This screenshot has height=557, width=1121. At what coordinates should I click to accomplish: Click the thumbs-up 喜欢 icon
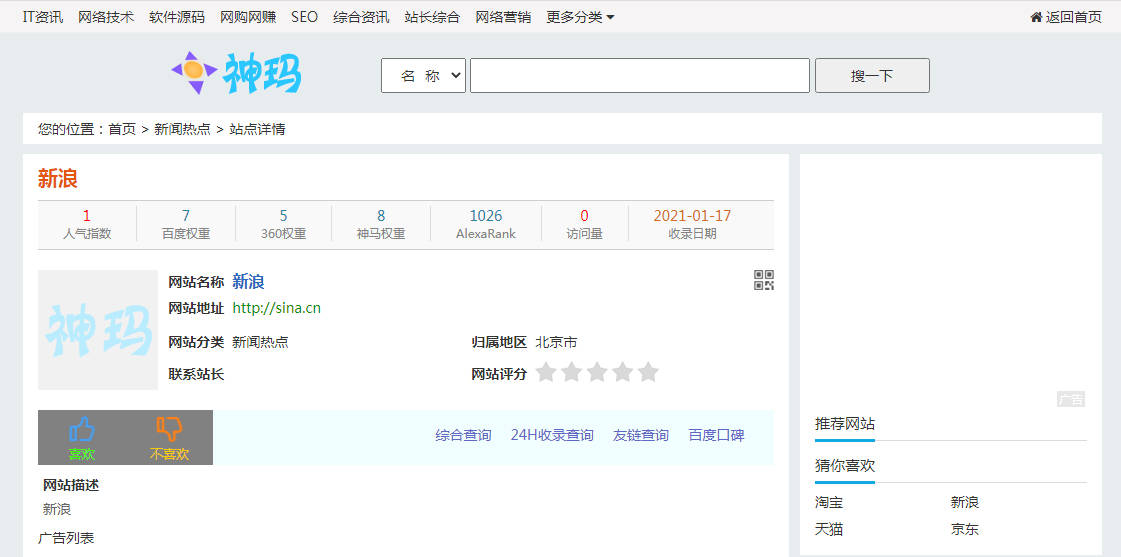pyautogui.click(x=82, y=430)
